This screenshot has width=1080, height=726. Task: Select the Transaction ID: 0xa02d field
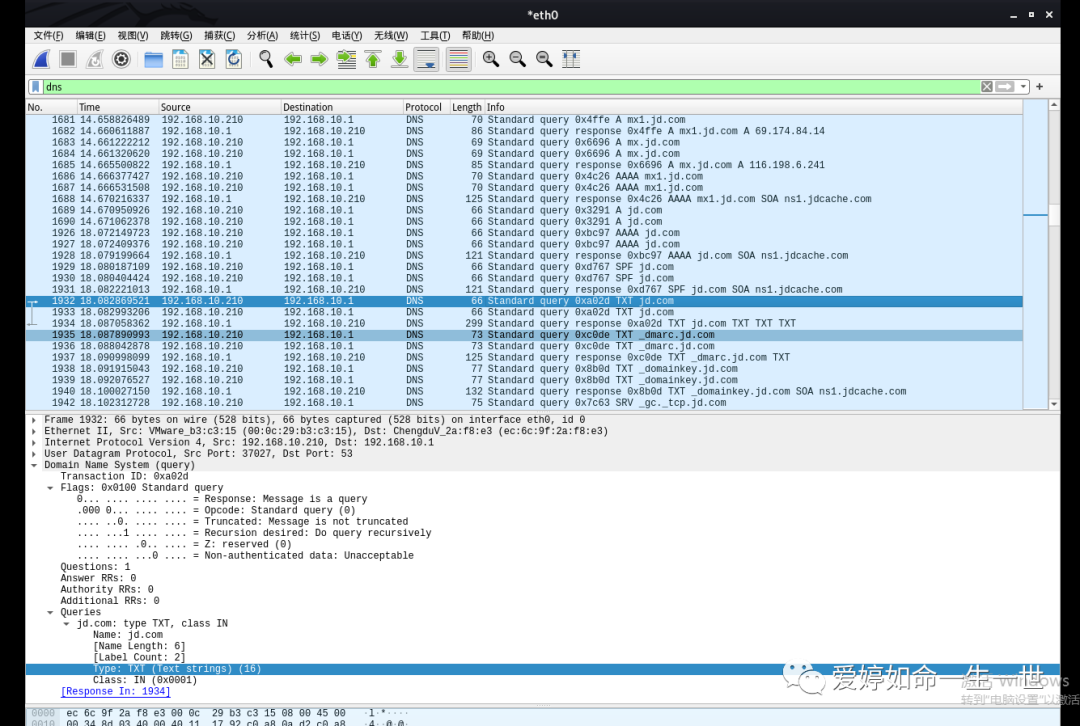[124, 477]
